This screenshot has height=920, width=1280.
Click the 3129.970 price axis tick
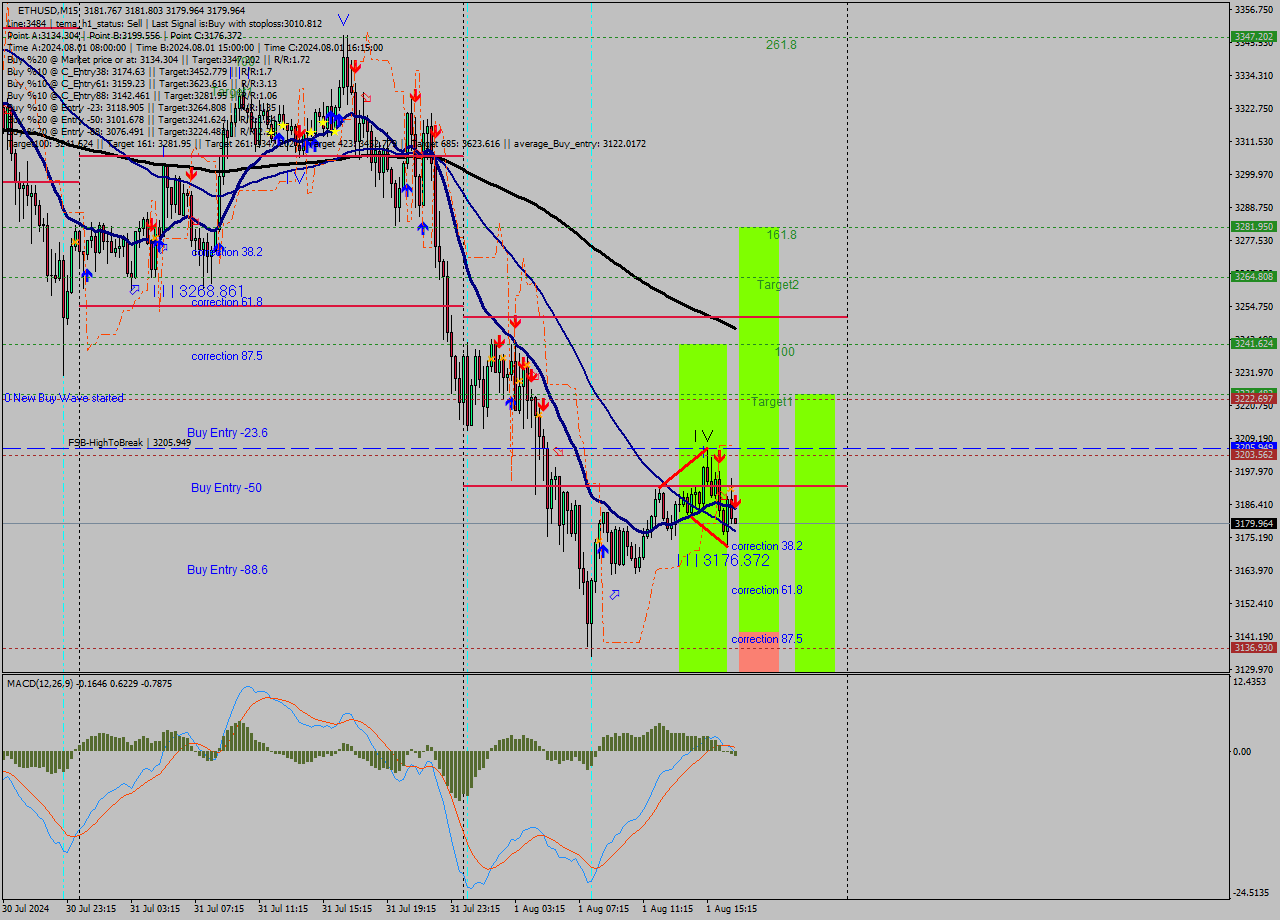[1254, 669]
